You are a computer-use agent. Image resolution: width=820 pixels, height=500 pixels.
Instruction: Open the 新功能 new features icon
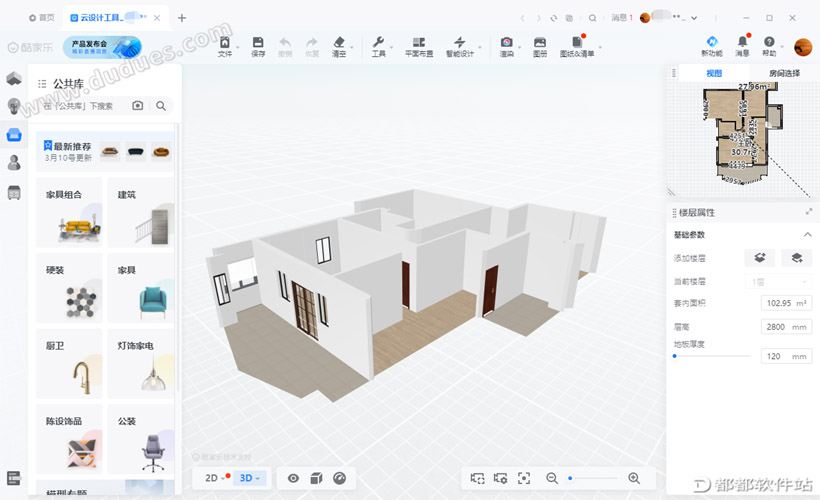tap(712, 41)
